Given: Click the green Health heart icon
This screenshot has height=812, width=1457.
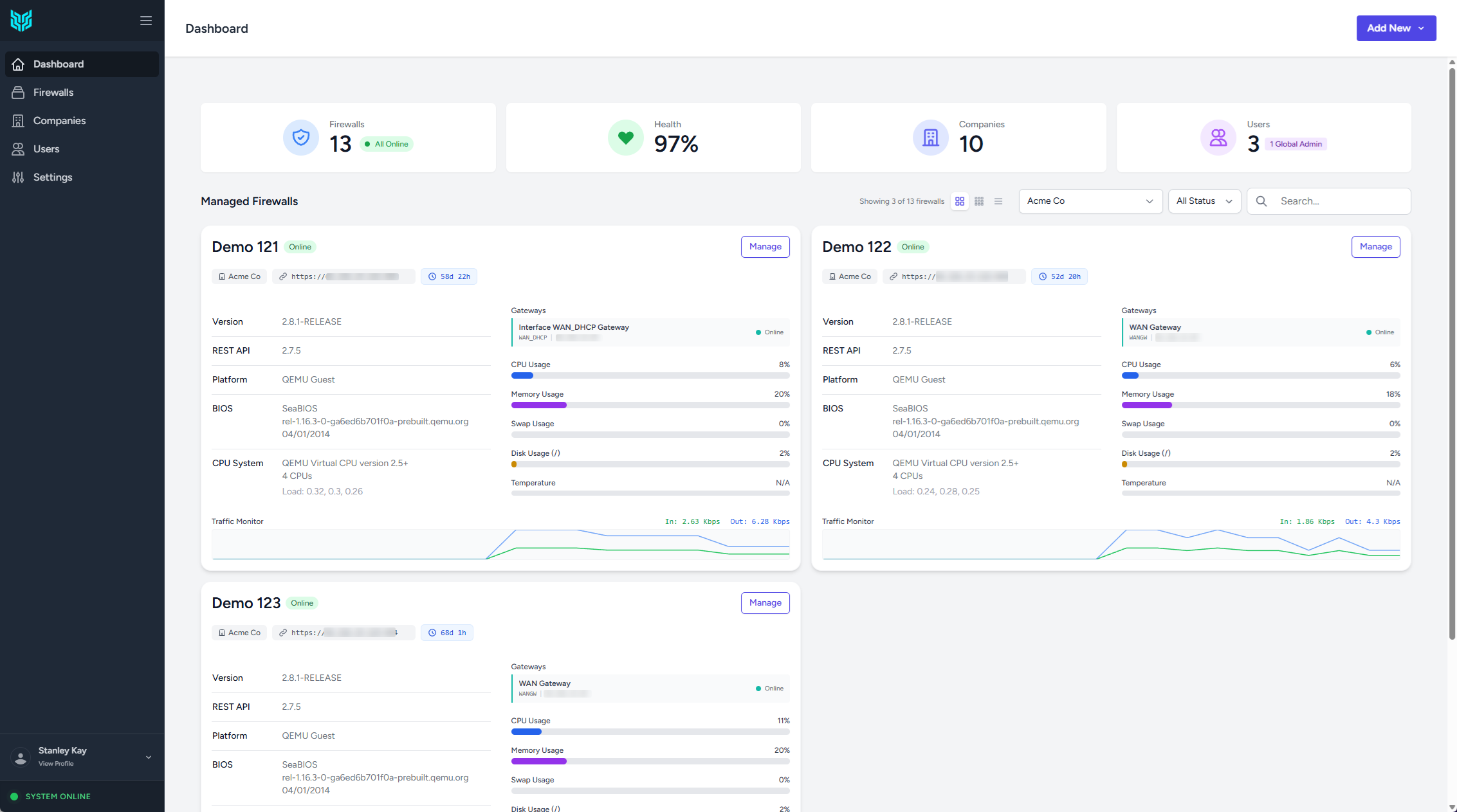Looking at the screenshot, I should (x=626, y=138).
